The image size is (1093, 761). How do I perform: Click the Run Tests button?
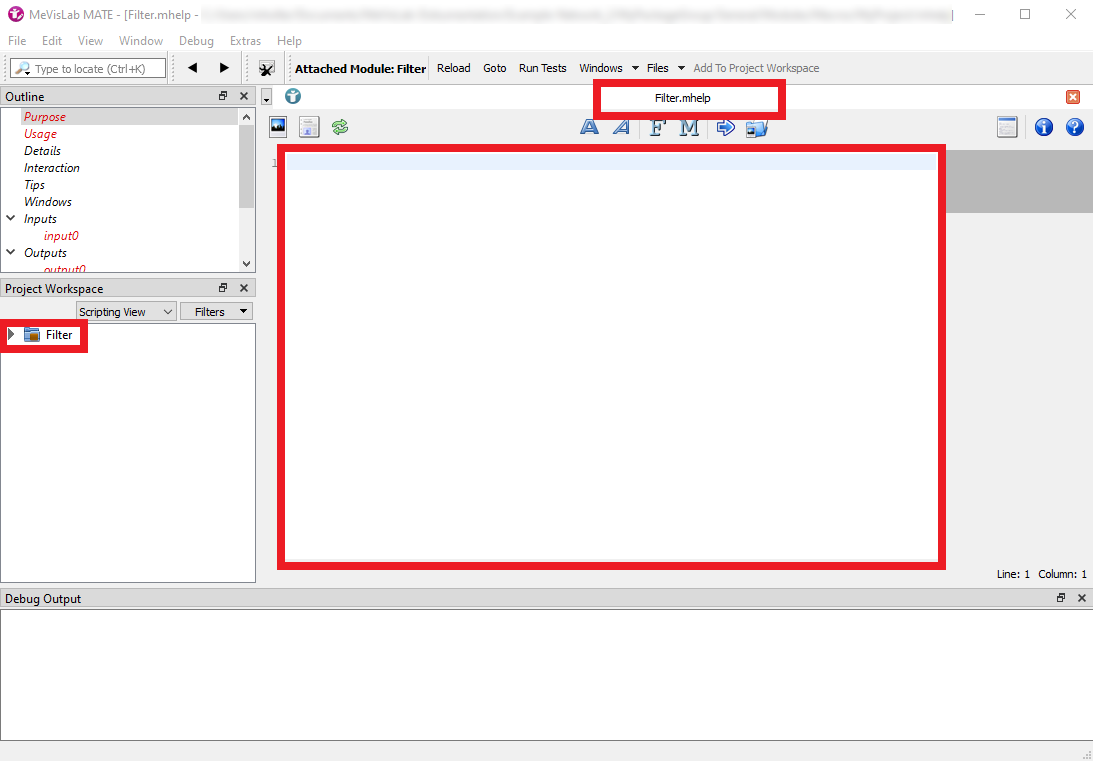542,68
